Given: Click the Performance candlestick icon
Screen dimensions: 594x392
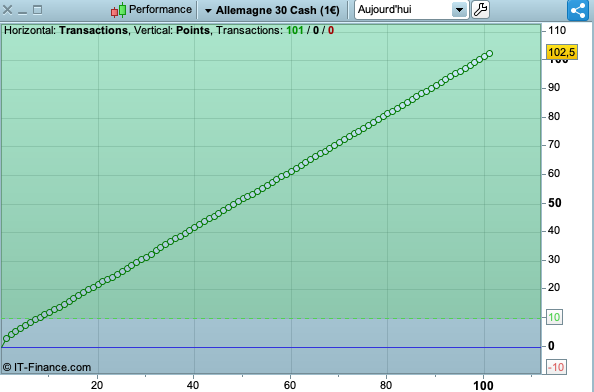Looking at the screenshot, I should pos(118,10).
